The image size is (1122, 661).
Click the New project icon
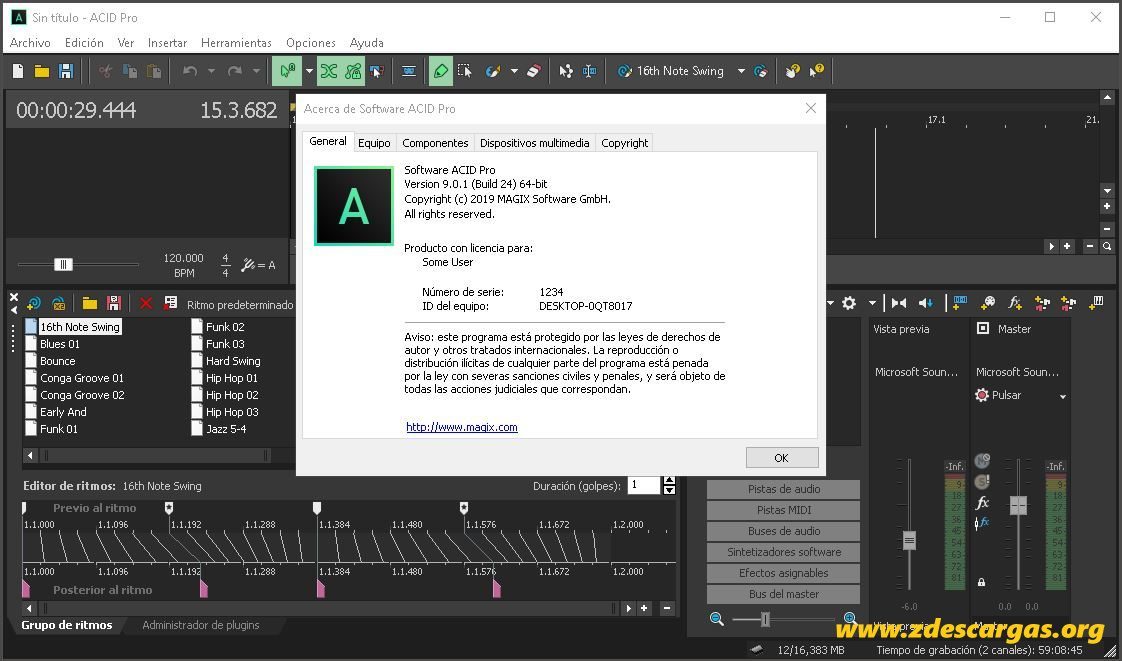pyautogui.click(x=19, y=71)
